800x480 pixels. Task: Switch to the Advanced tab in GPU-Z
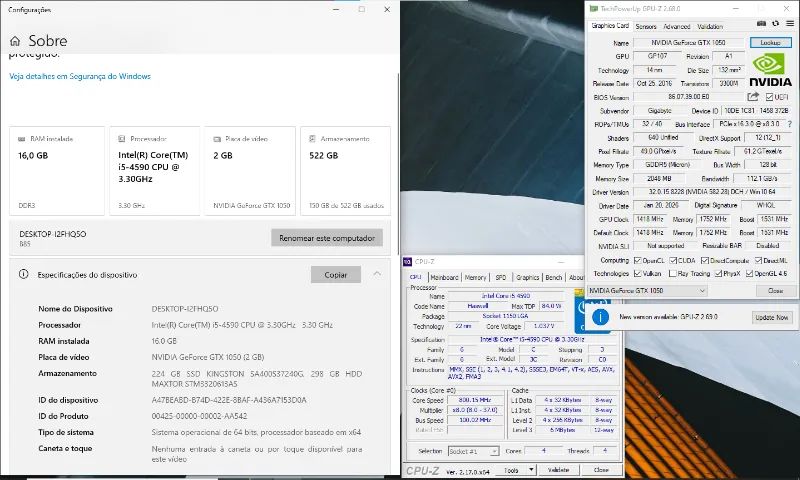677,26
